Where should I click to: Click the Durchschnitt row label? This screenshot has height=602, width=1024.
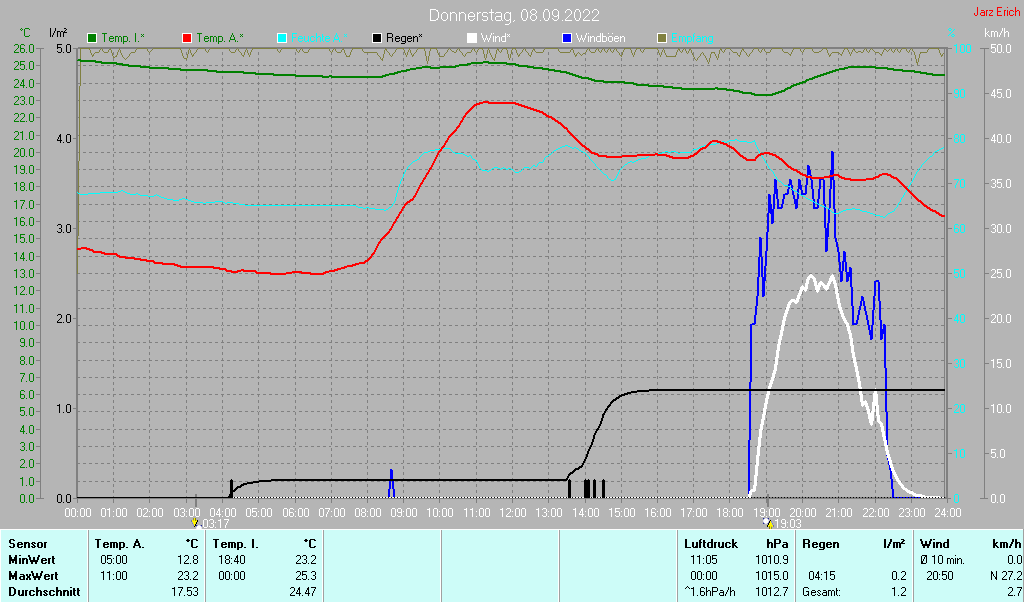(x=42, y=592)
